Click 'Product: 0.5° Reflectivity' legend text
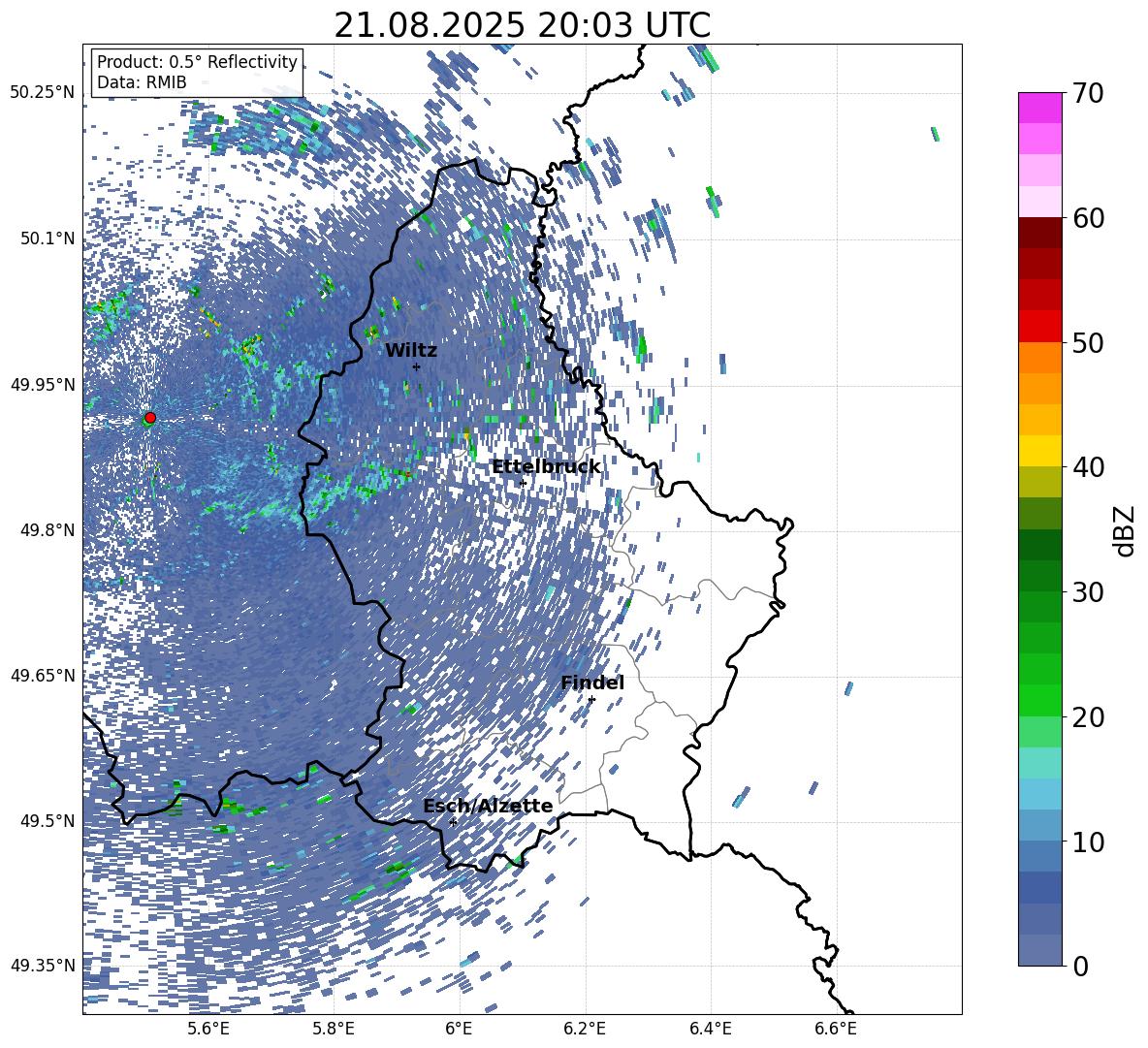 [197, 62]
